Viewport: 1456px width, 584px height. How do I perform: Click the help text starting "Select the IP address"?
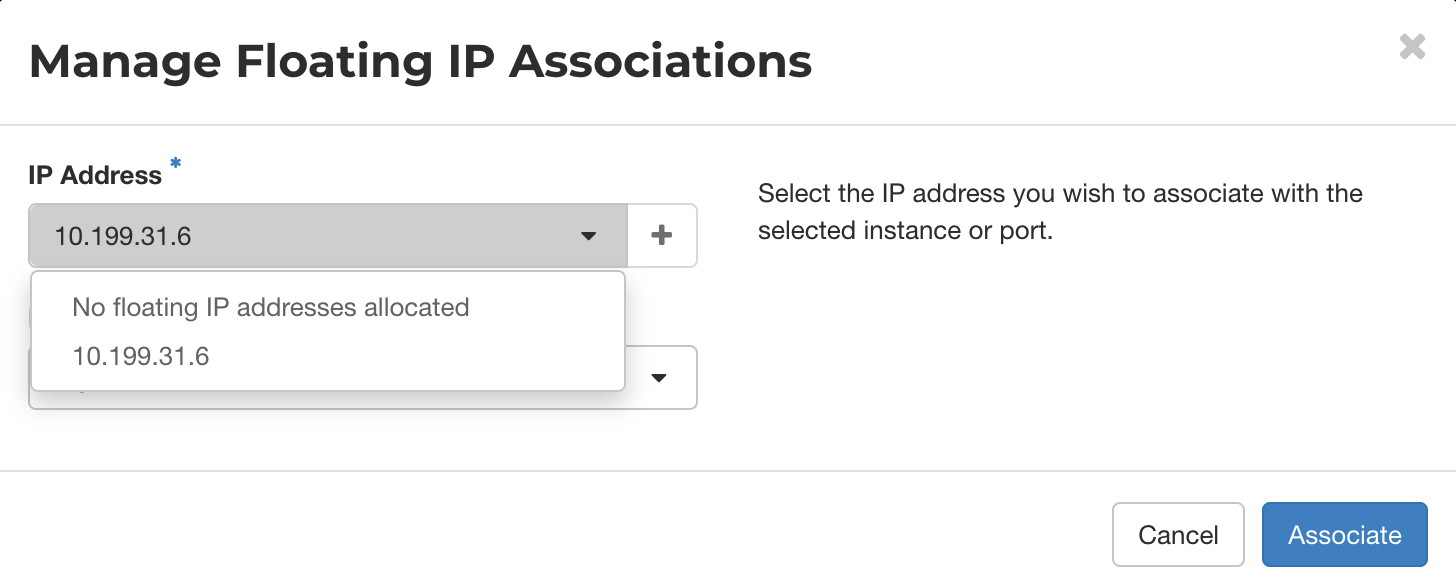1060,193
